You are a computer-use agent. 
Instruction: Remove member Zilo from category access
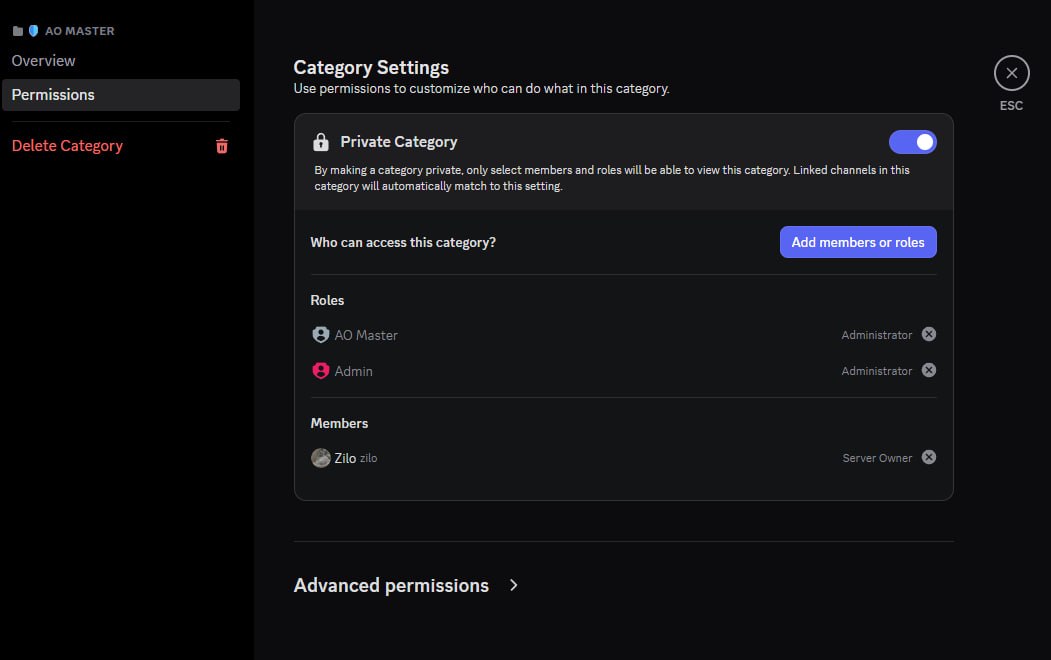click(928, 458)
